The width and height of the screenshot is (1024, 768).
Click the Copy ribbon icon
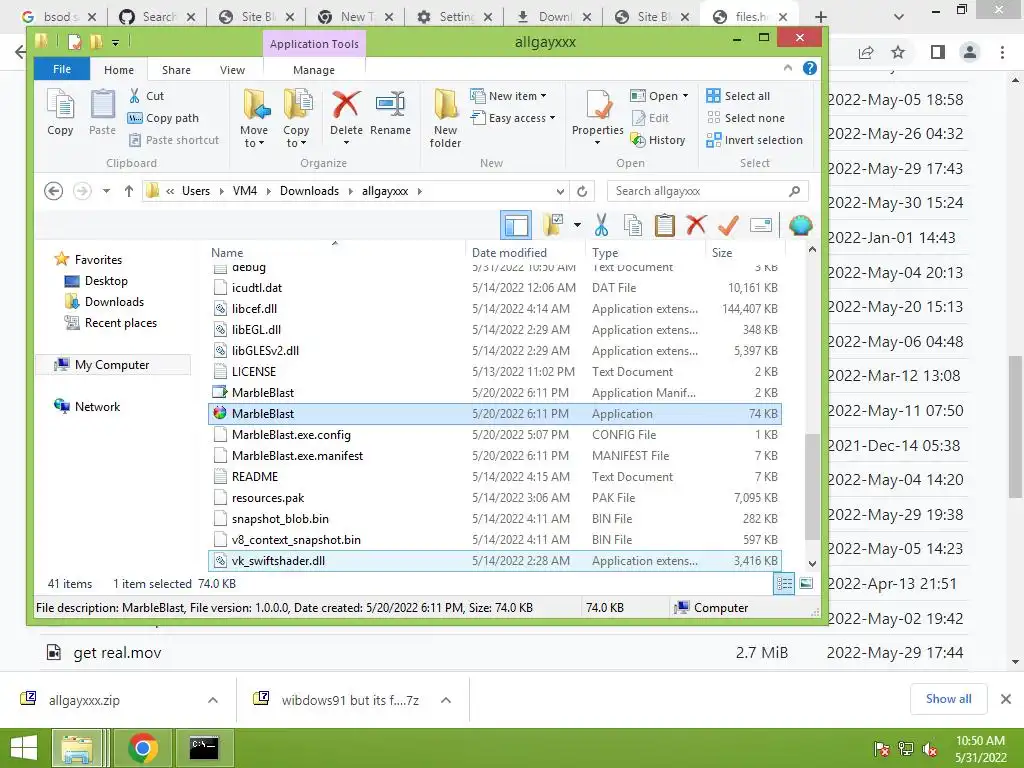pos(60,112)
